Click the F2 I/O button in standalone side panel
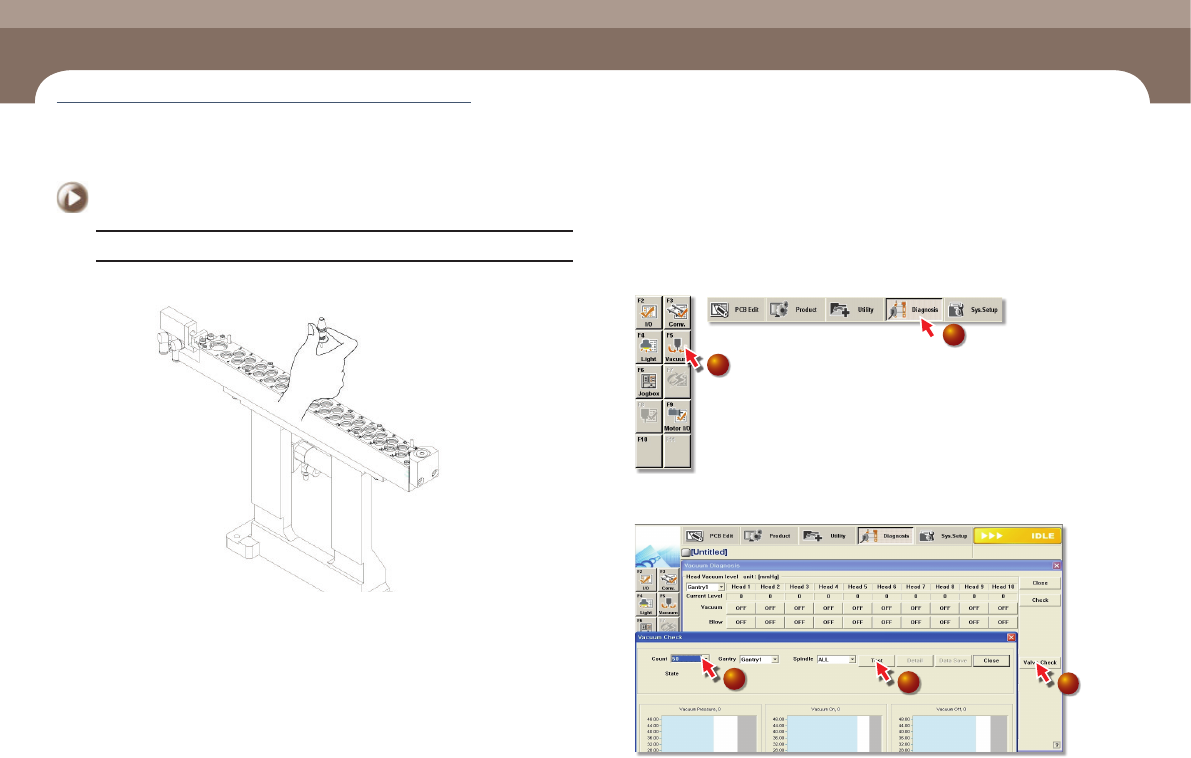The image size is (1191, 758). pyautogui.click(x=648, y=313)
